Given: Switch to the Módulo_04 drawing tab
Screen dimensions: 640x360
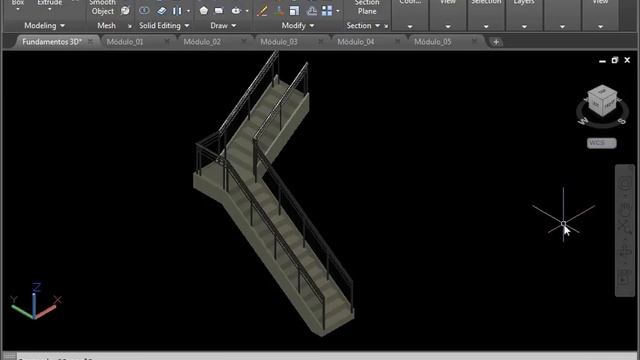Looking at the screenshot, I should click(x=356, y=42).
